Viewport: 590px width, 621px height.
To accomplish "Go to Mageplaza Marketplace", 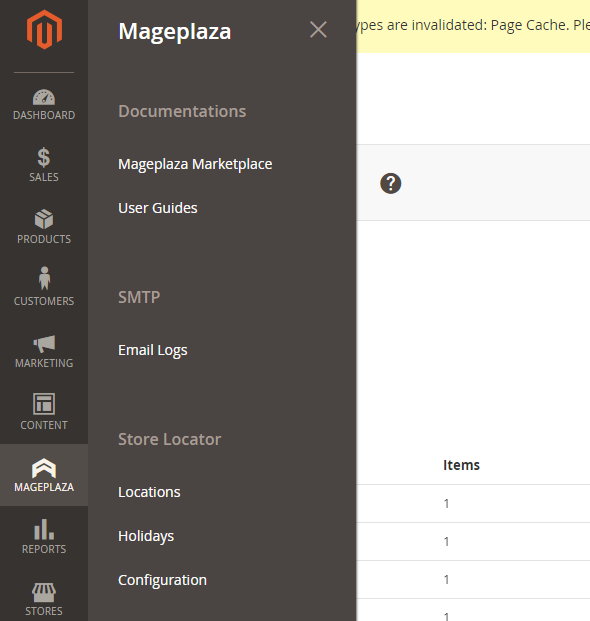I will pos(195,164).
